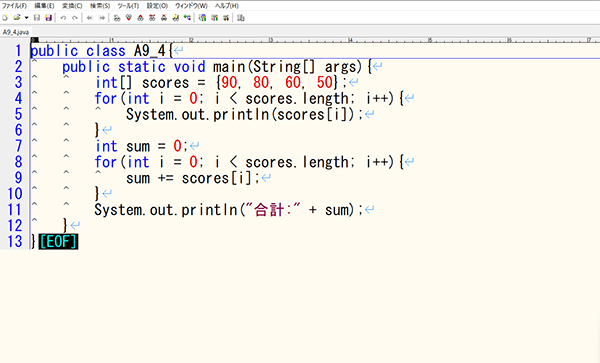This screenshot has width=600, height=363.
Task: Open the Grep search icon
Action: pyautogui.click(x=176, y=18)
